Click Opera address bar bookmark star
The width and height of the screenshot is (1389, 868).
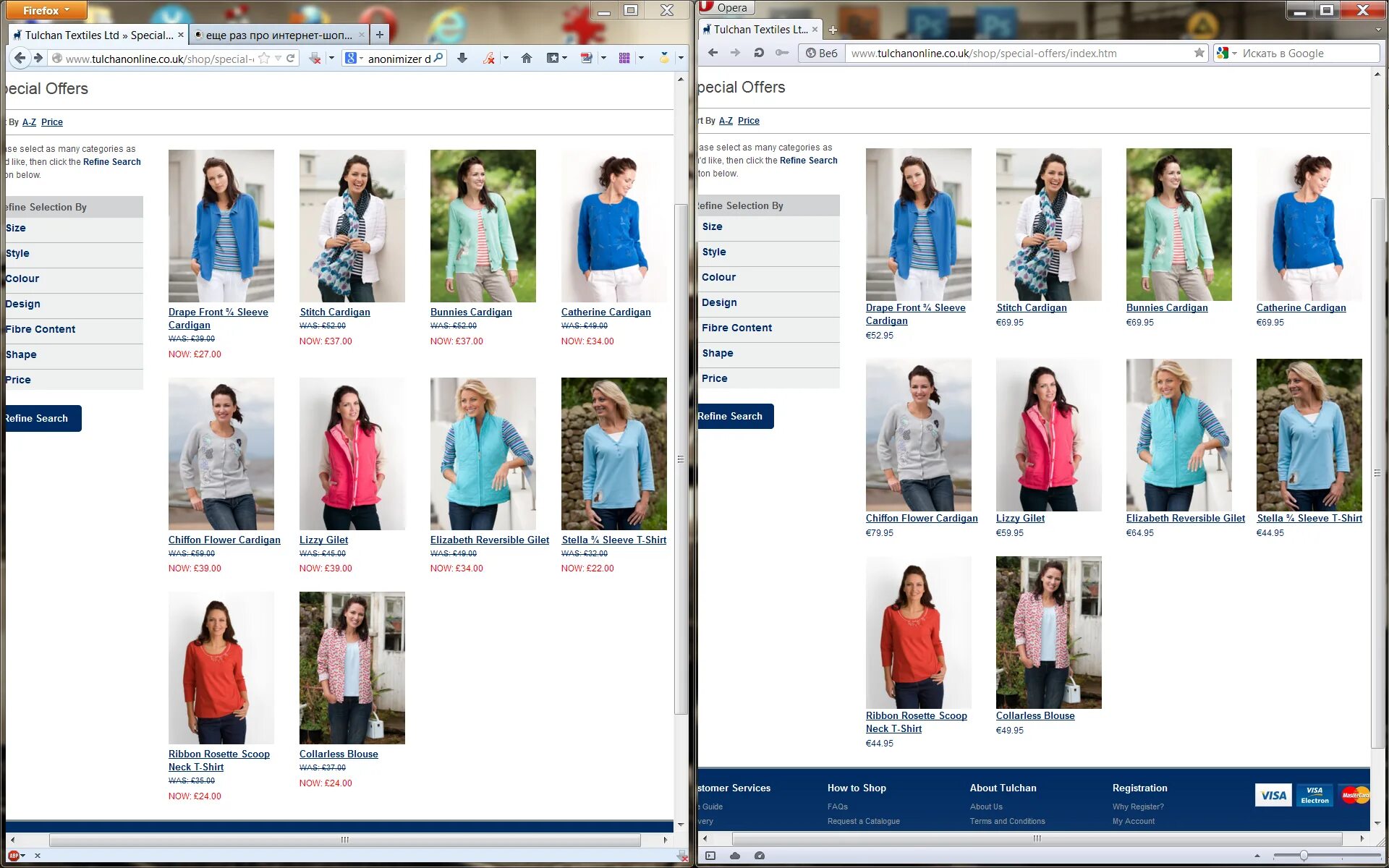point(1199,53)
